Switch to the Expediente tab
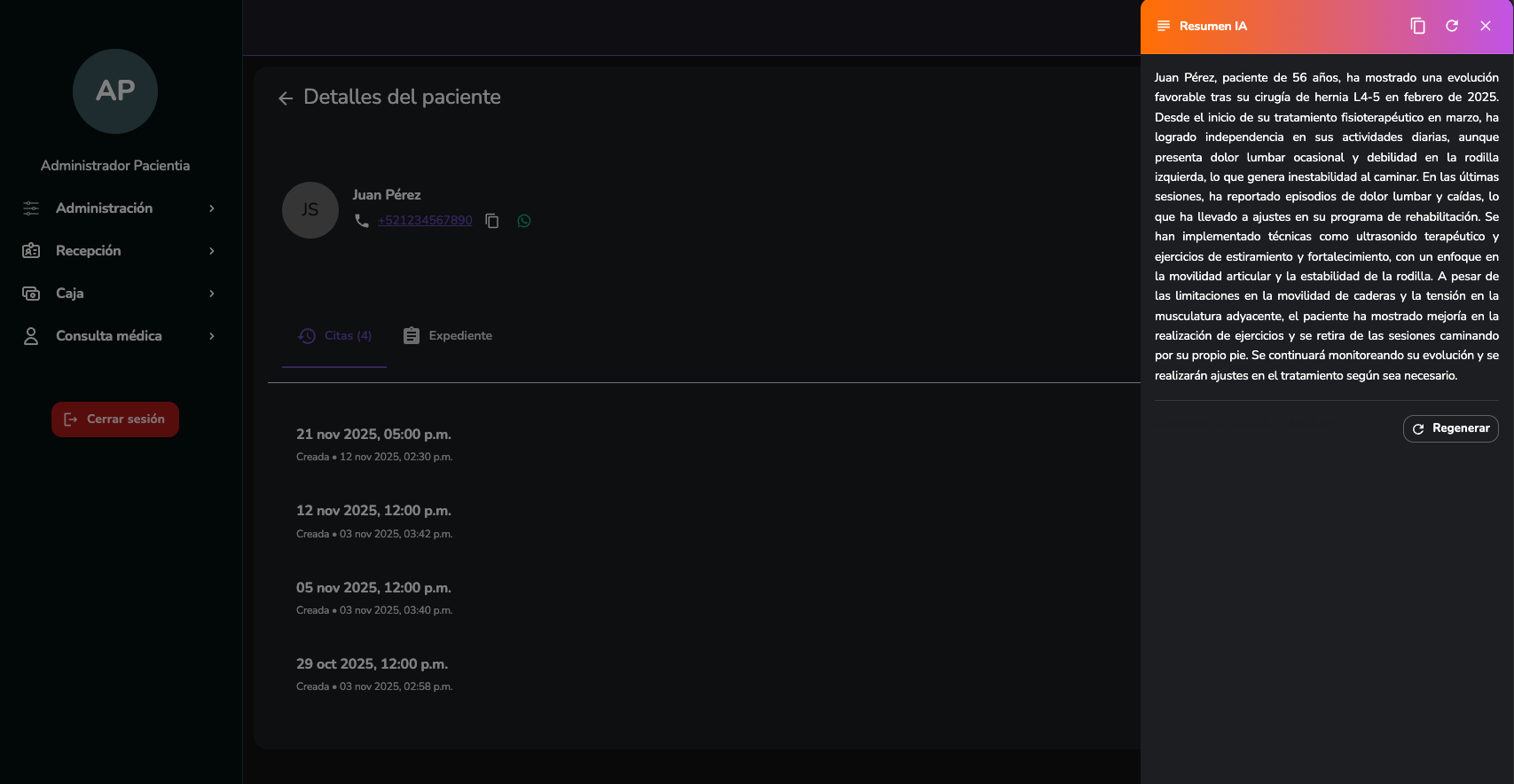The height and width of the screenshot is (784, 1514). point(448,336)
